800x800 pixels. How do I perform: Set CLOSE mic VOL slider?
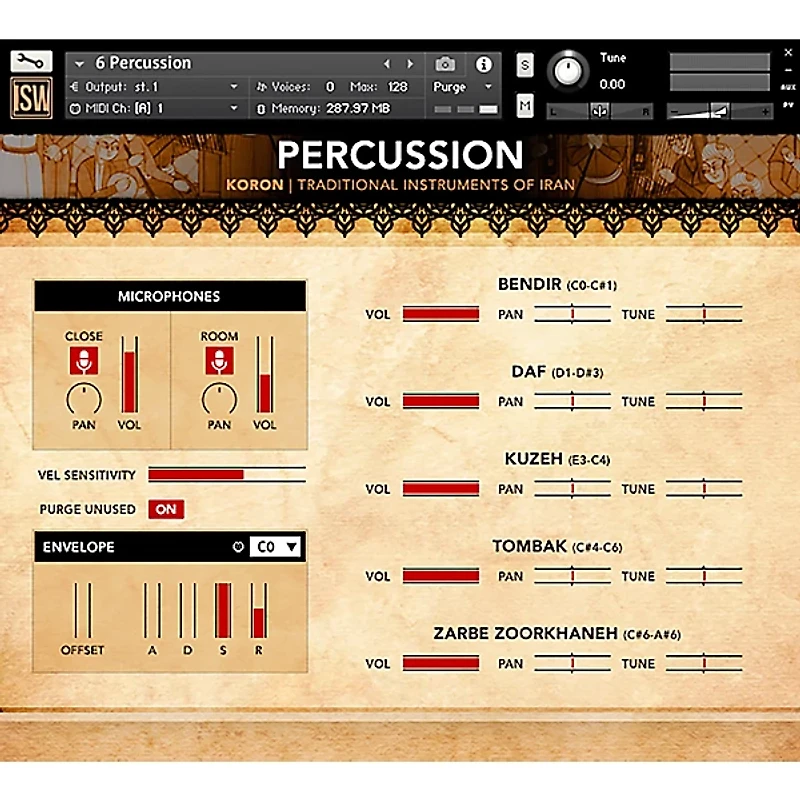coord(130,374)
